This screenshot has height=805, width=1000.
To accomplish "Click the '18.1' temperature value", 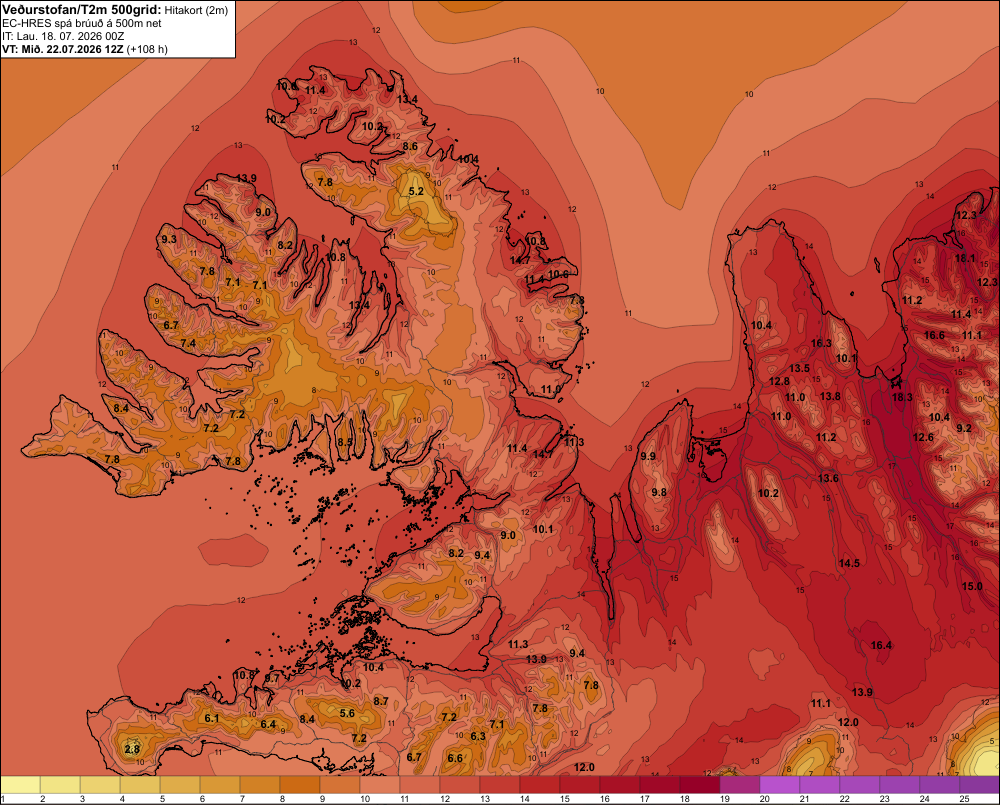I will coord(965,258).
